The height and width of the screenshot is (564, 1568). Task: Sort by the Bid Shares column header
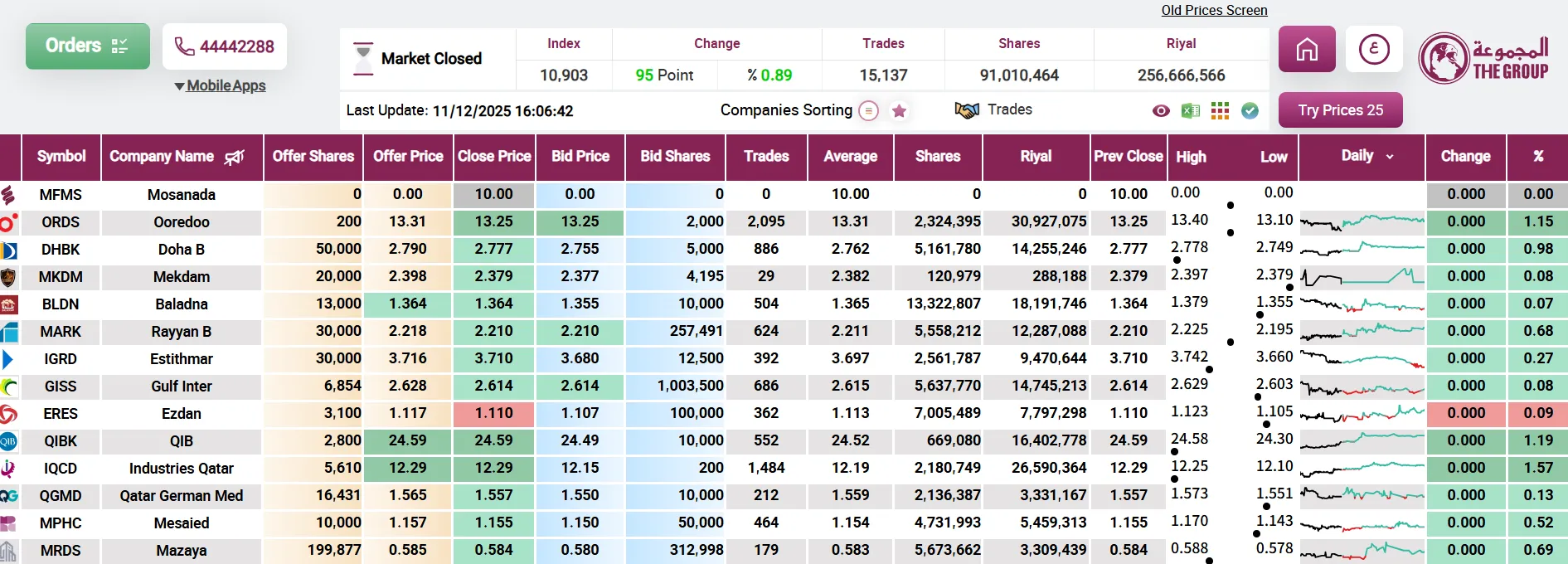[675, 157]
